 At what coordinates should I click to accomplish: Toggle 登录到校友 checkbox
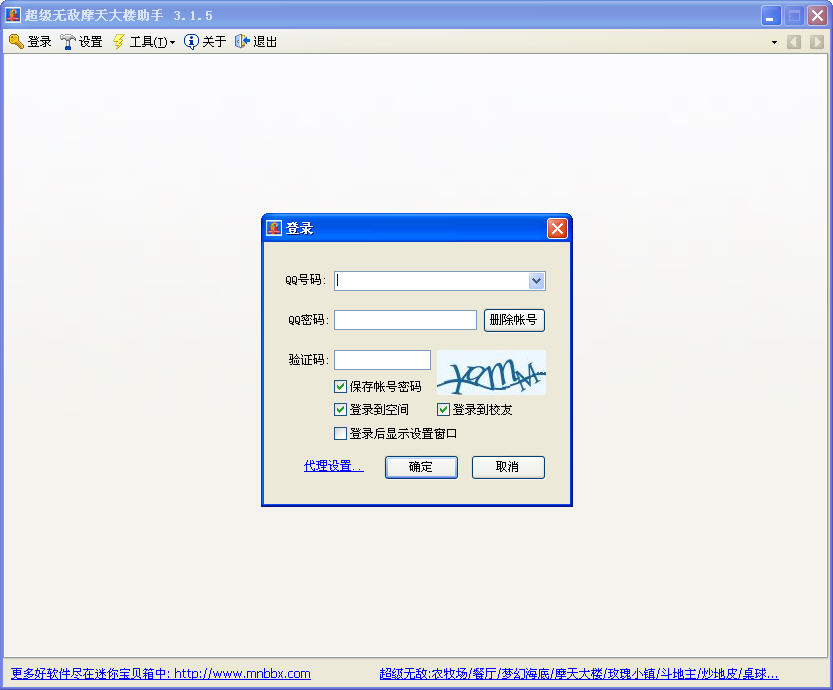pos(444,410)
